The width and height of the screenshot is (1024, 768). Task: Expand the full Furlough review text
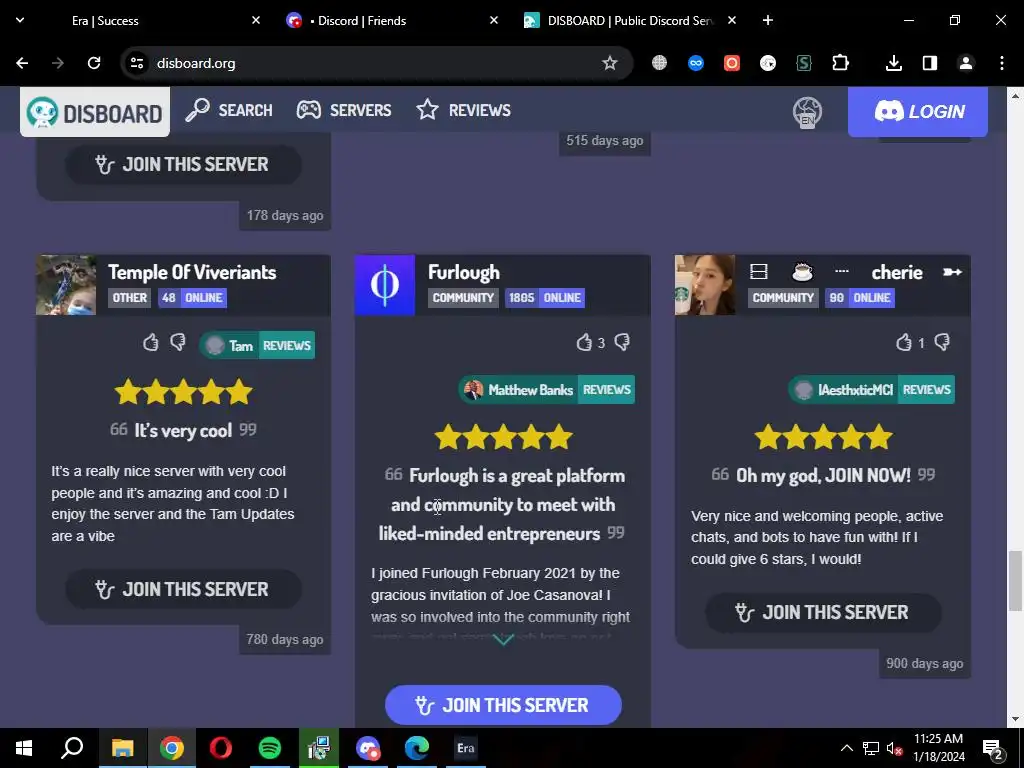click(503, 640)
